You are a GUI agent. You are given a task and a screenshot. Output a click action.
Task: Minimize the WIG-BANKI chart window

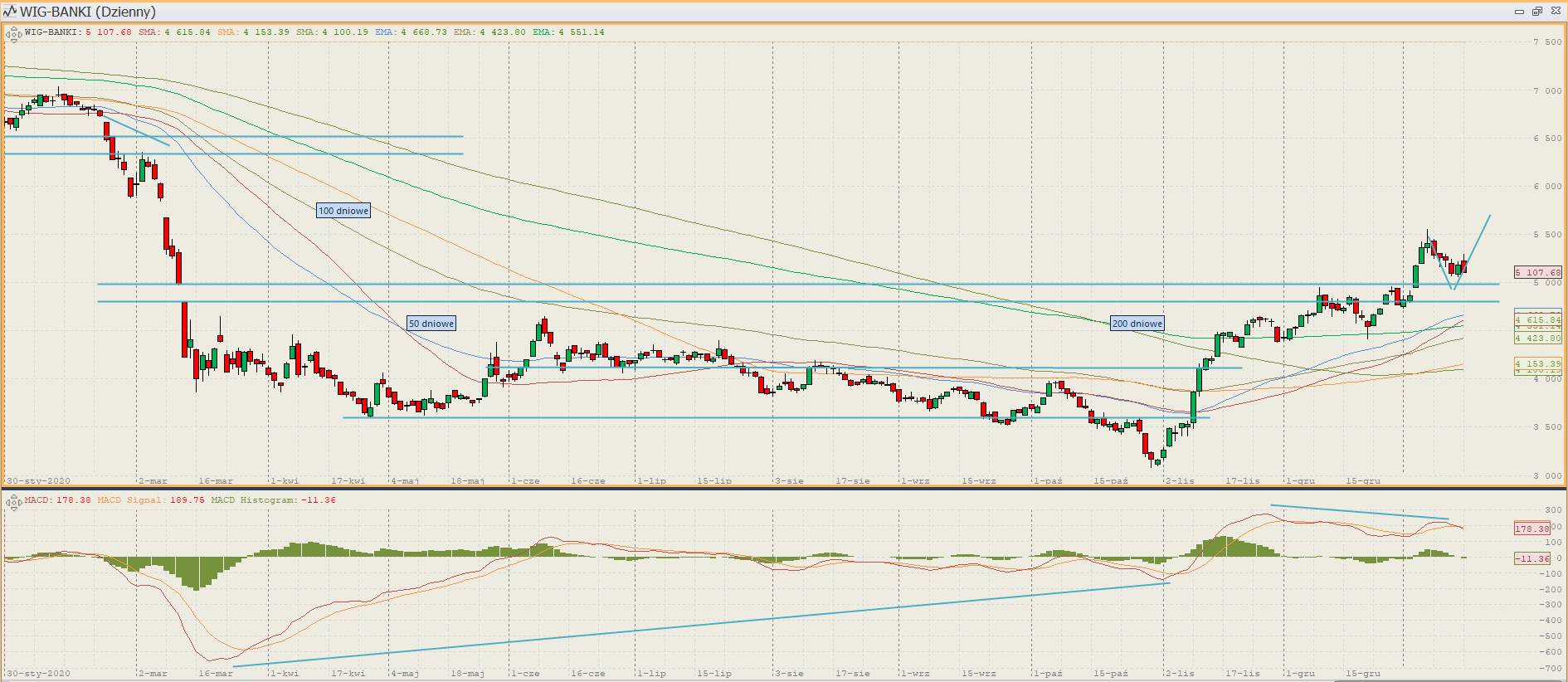click(x=1519, y=12)
